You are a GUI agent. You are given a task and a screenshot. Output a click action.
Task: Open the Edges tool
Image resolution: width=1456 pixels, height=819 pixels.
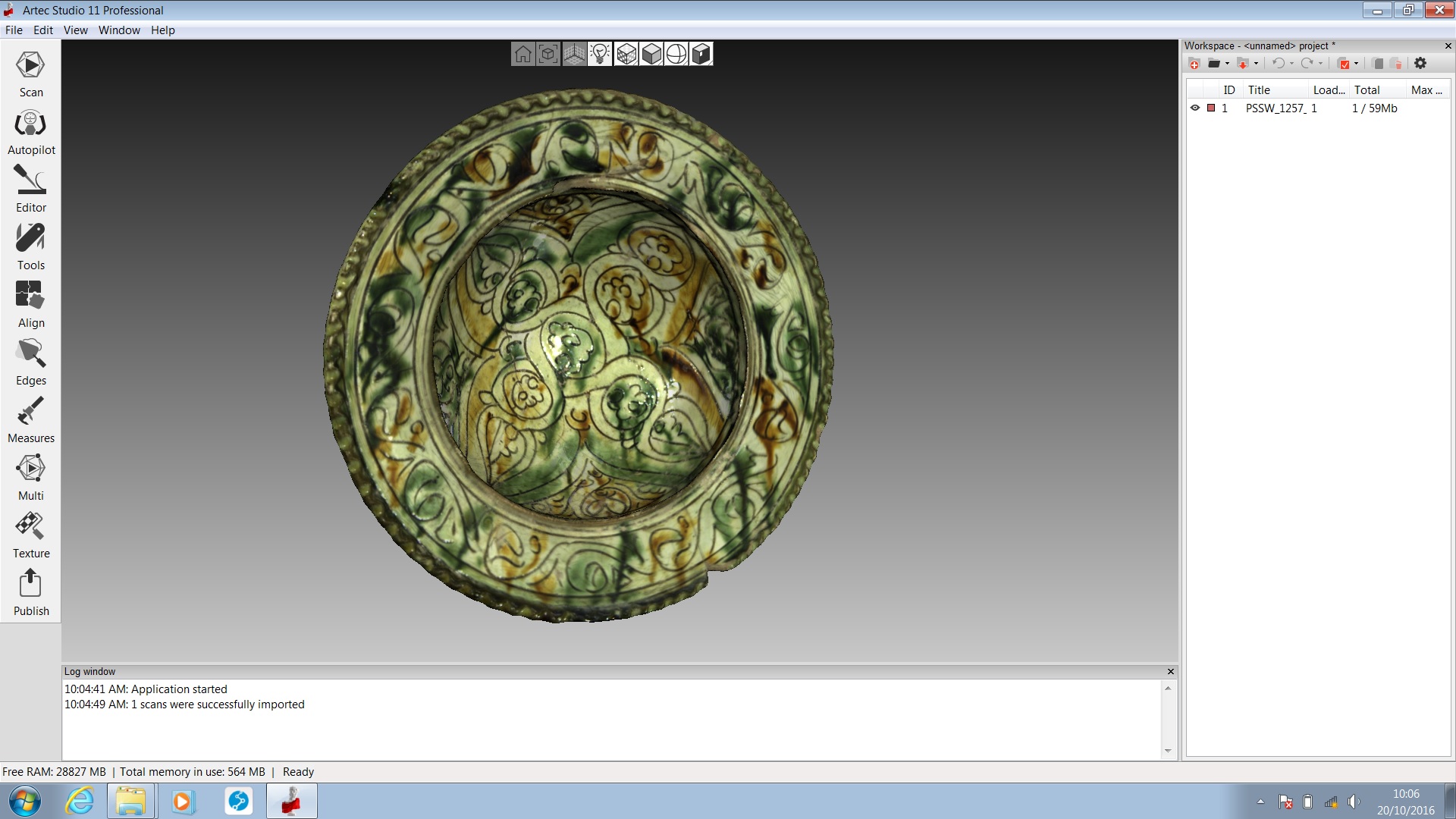(x=30, y=362)
